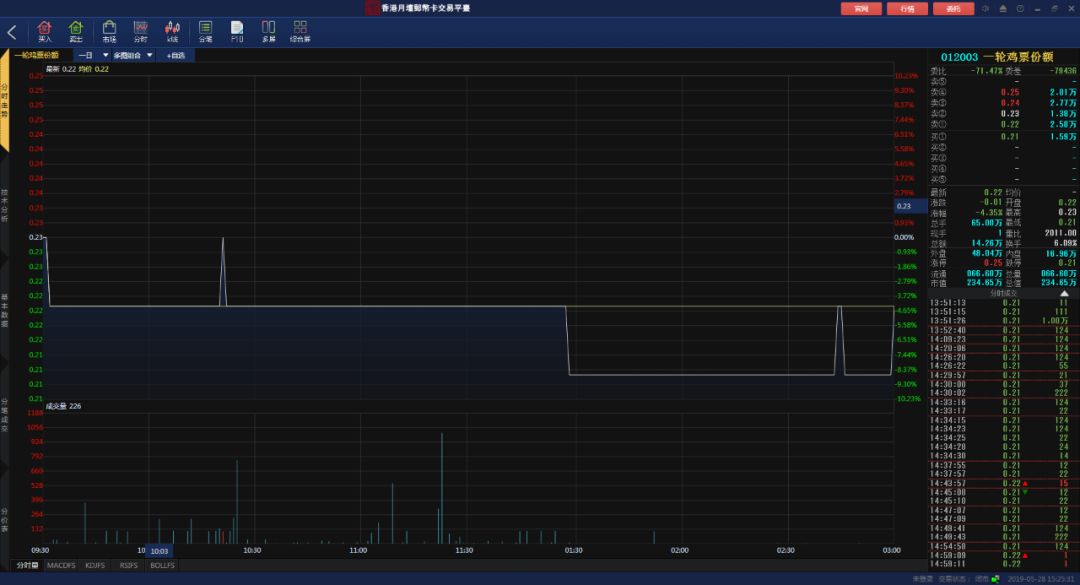Click the red Buy (买入) house icon
The width and height of the screenshot is (1080, 585).
(44, 32)
